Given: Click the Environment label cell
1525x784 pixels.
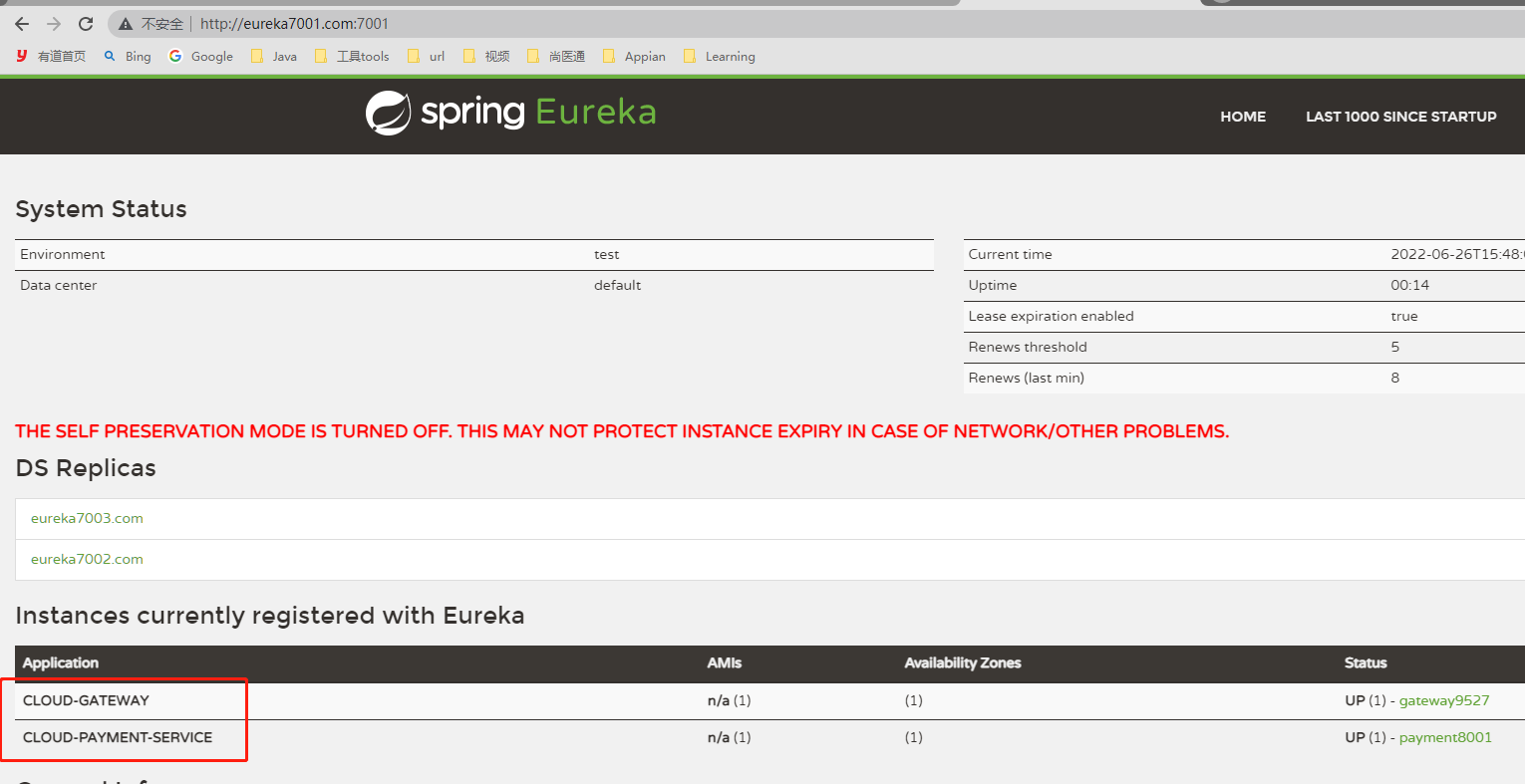Looking at the screenshot, I should point(63,254).
